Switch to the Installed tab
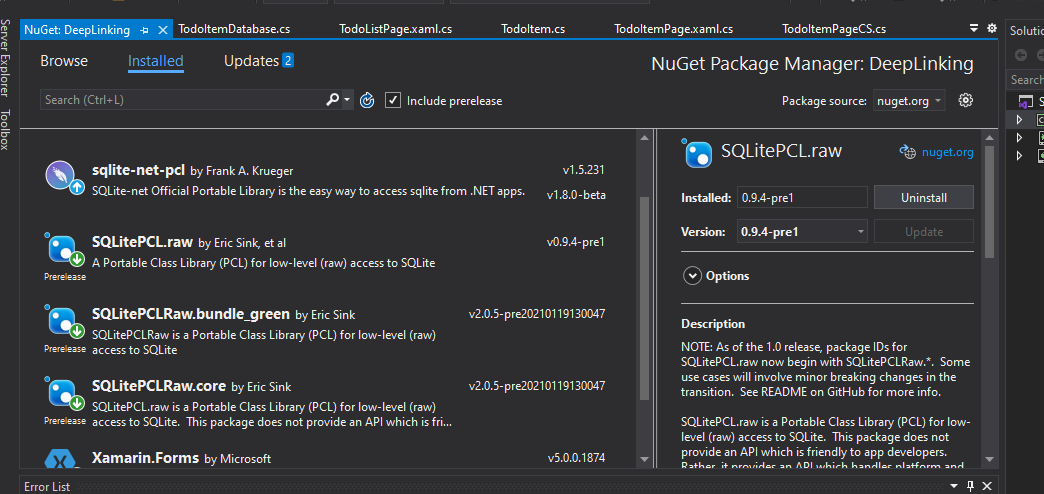The height and width of the screenshot is (494, 1044). [x=156, y=61]
